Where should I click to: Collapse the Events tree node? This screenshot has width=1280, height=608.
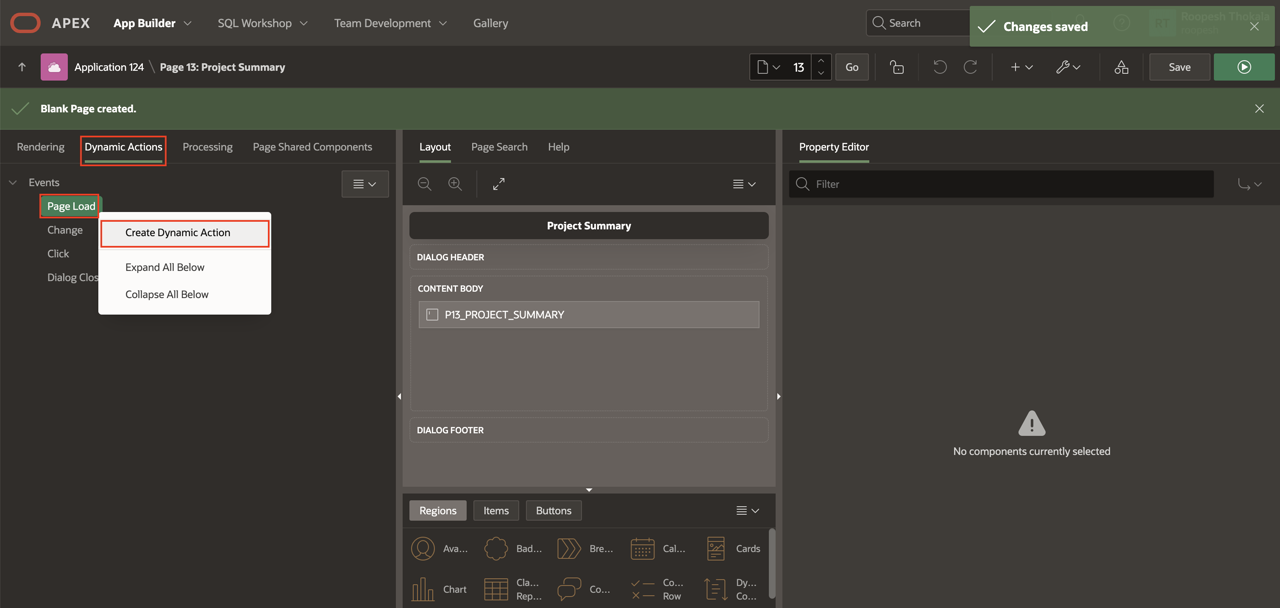point(13,183)
